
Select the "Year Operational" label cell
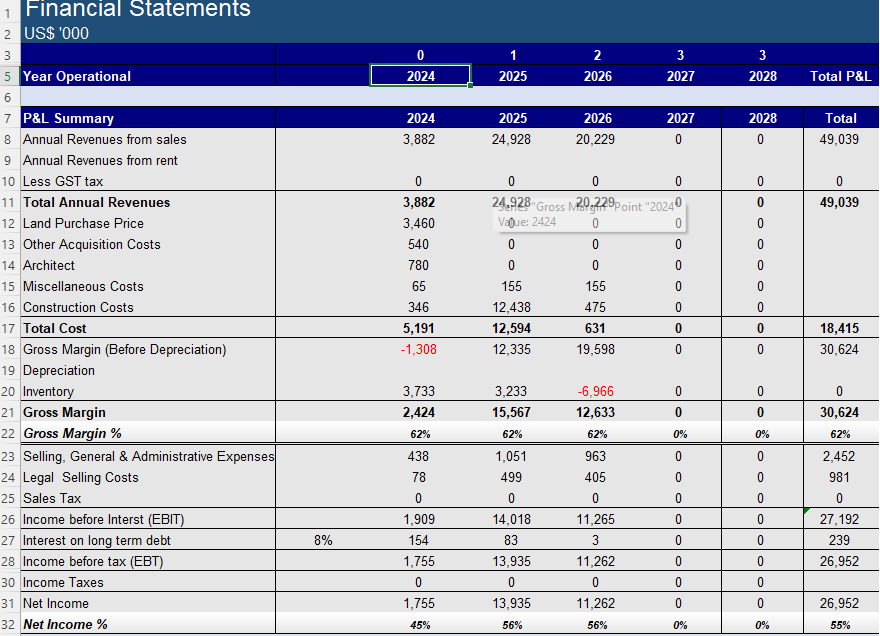tap(77, 76)
